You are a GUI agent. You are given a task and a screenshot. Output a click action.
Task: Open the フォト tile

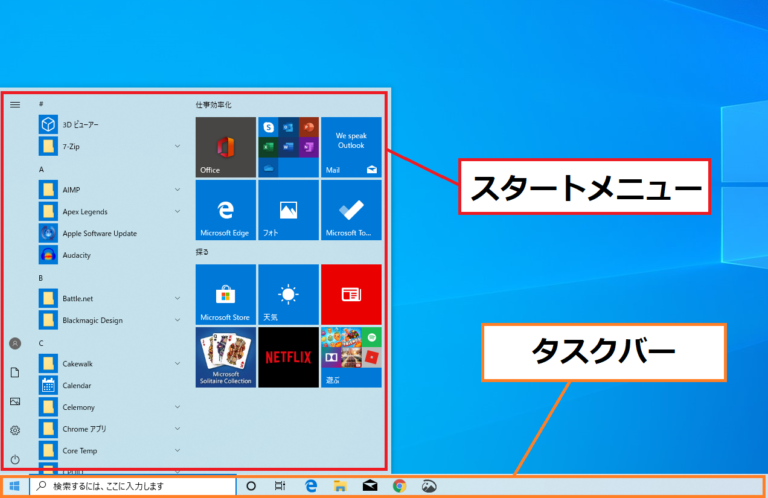(288, 210)
